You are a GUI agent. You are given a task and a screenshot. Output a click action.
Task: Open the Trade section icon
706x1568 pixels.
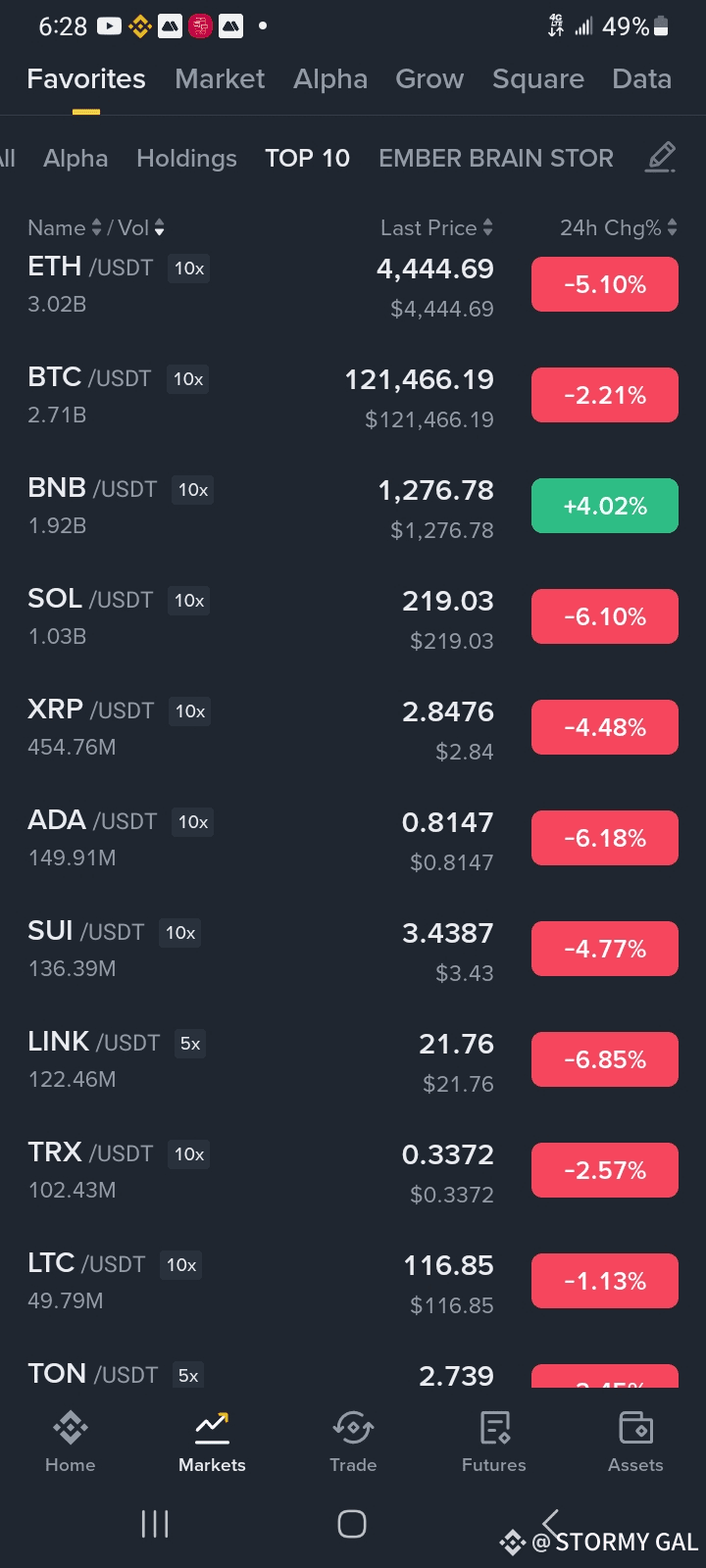(x=353, y=1429)
